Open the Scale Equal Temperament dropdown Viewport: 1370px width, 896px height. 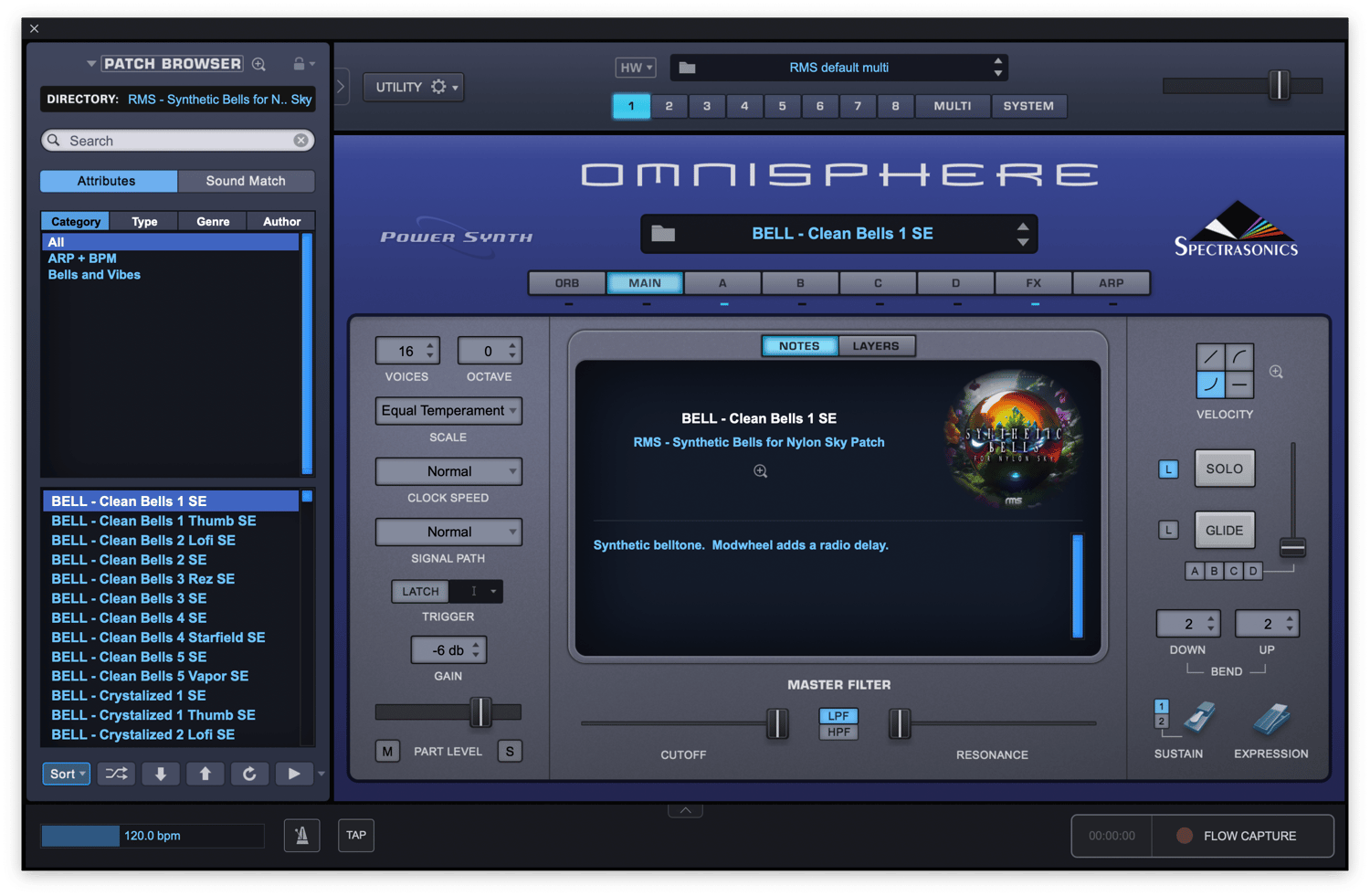pyautogui.click(x=448, y=411)
